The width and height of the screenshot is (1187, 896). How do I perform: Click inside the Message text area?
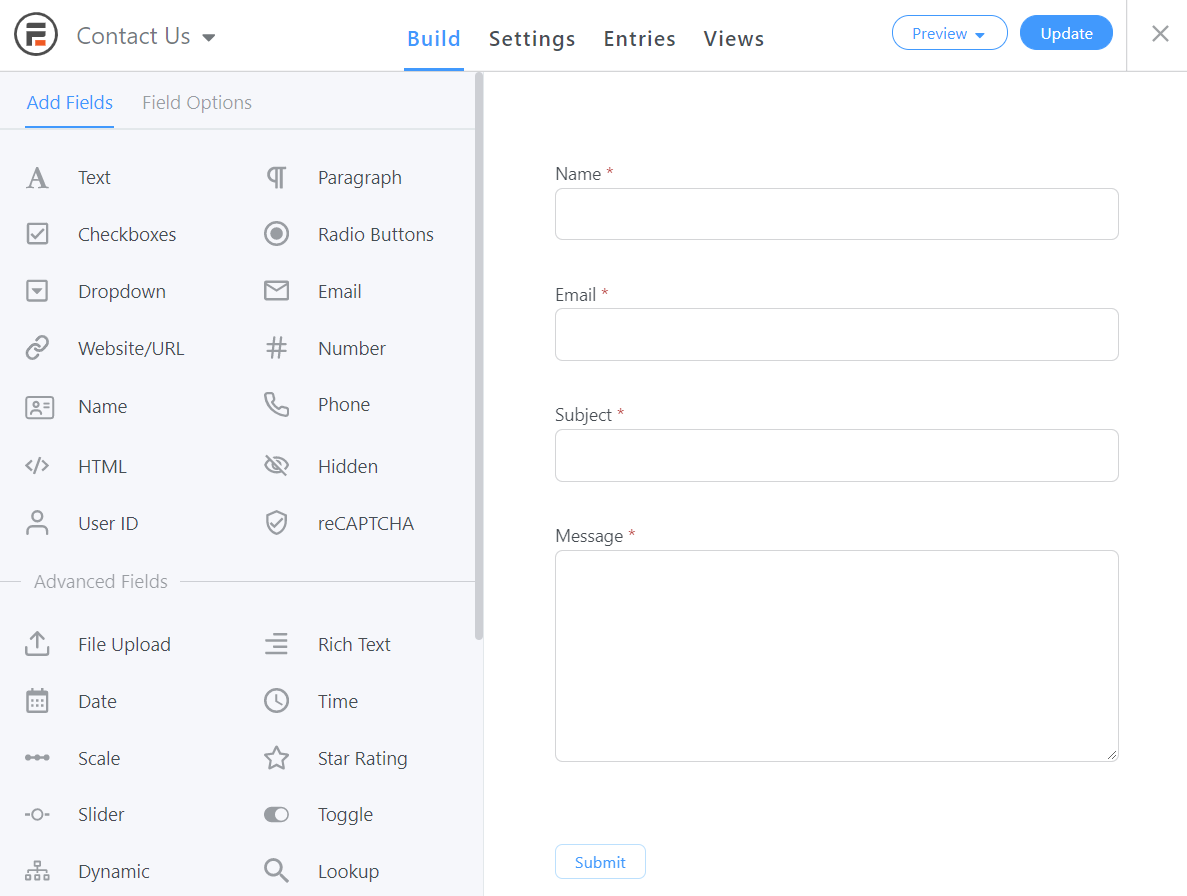click(x=837, y=655)
